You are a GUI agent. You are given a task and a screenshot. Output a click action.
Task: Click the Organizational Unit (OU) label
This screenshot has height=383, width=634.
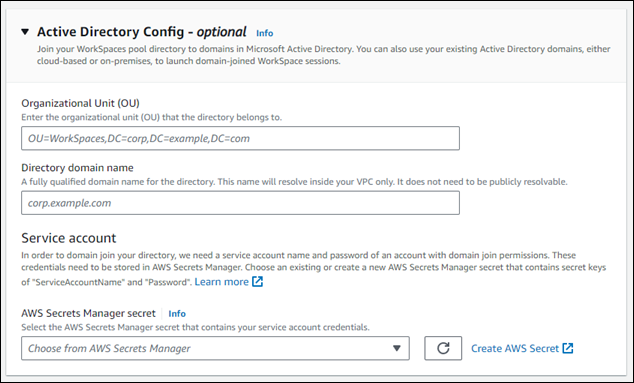click(80, 104)
